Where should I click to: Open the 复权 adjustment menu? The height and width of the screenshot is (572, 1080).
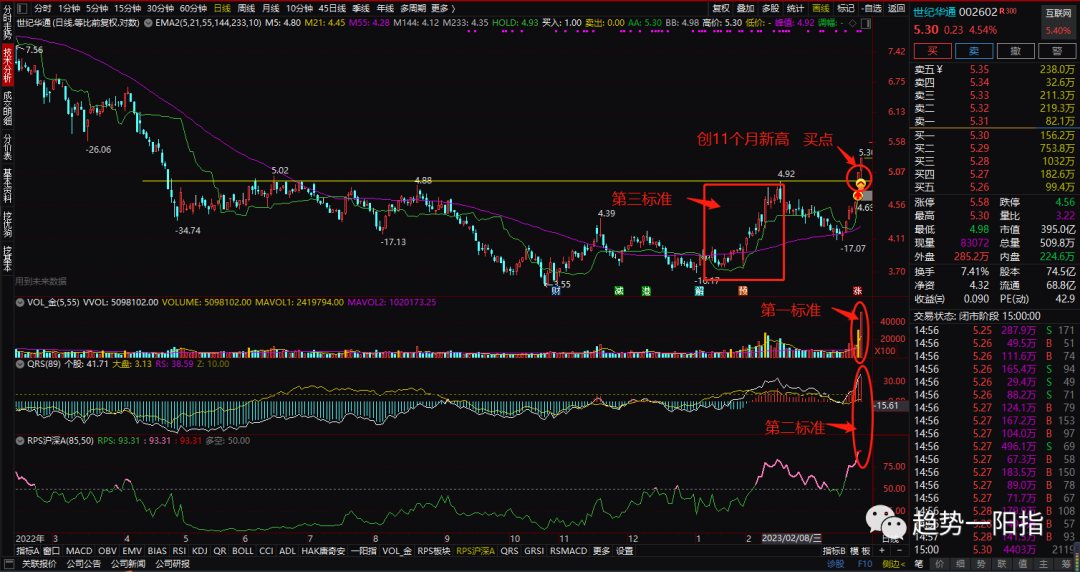721,8
